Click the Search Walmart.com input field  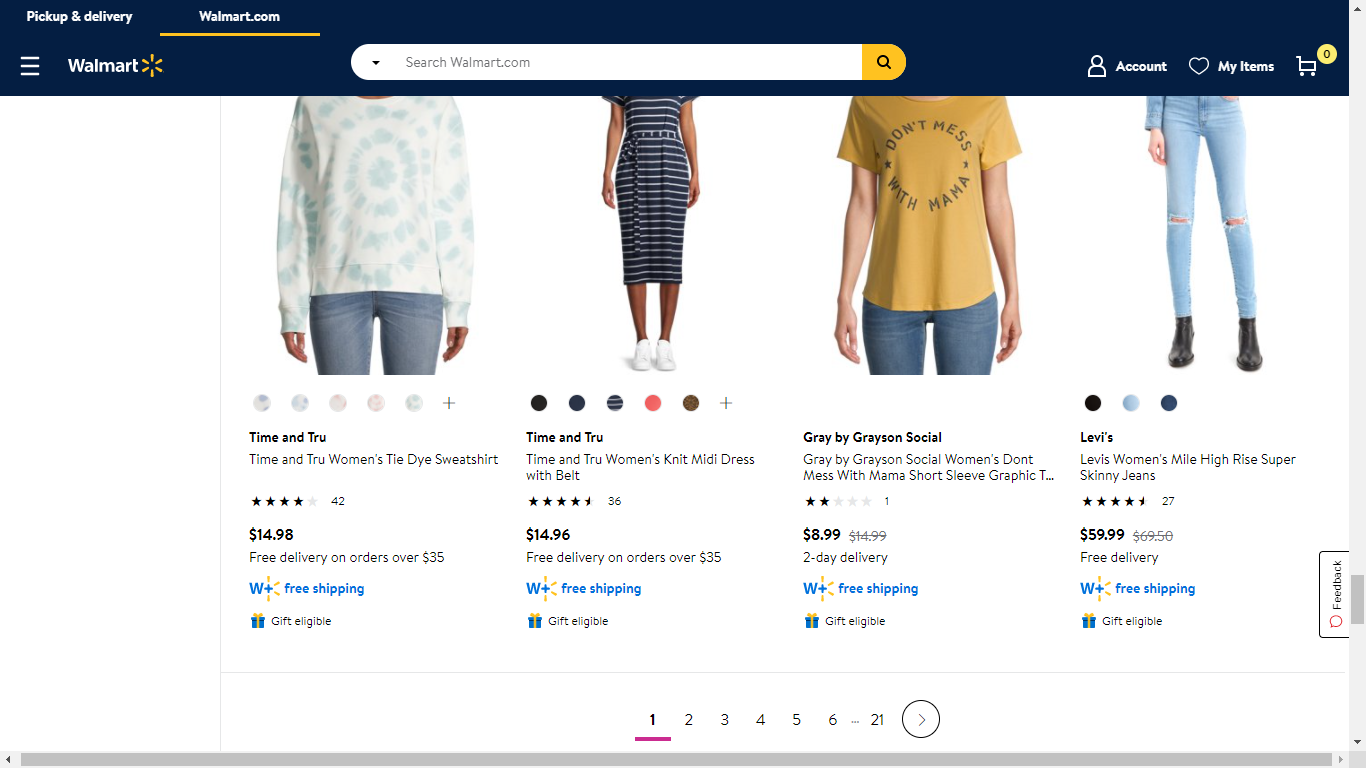point(627,62)
